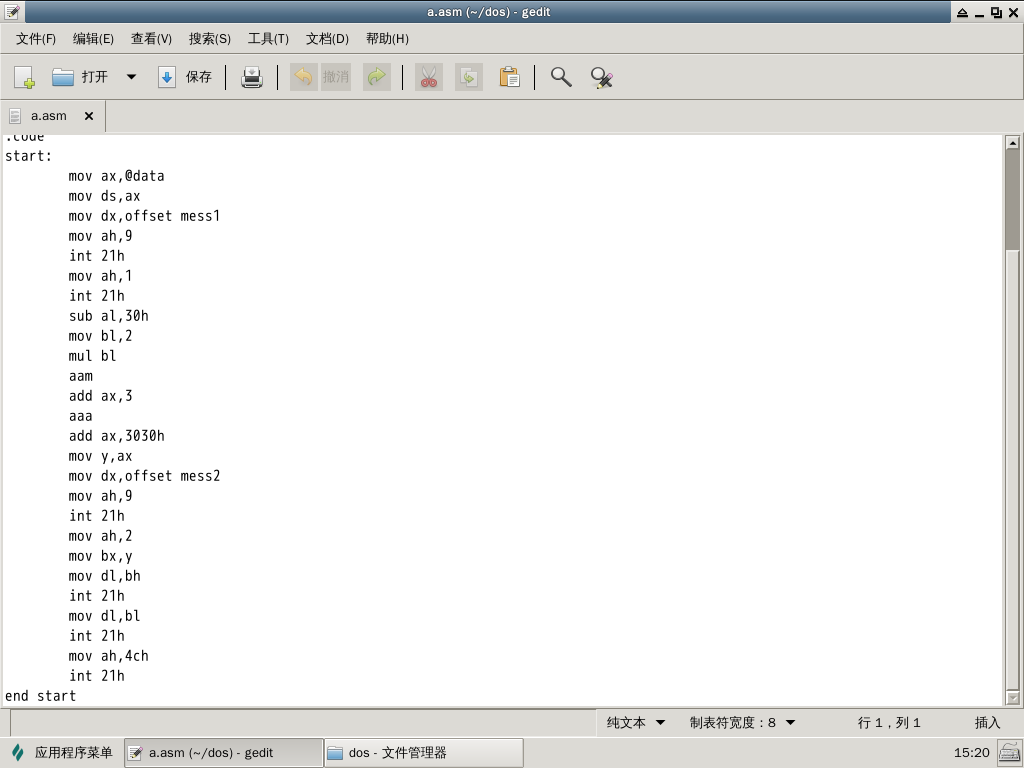Open the 文件(F) menu

pos(36,38)
